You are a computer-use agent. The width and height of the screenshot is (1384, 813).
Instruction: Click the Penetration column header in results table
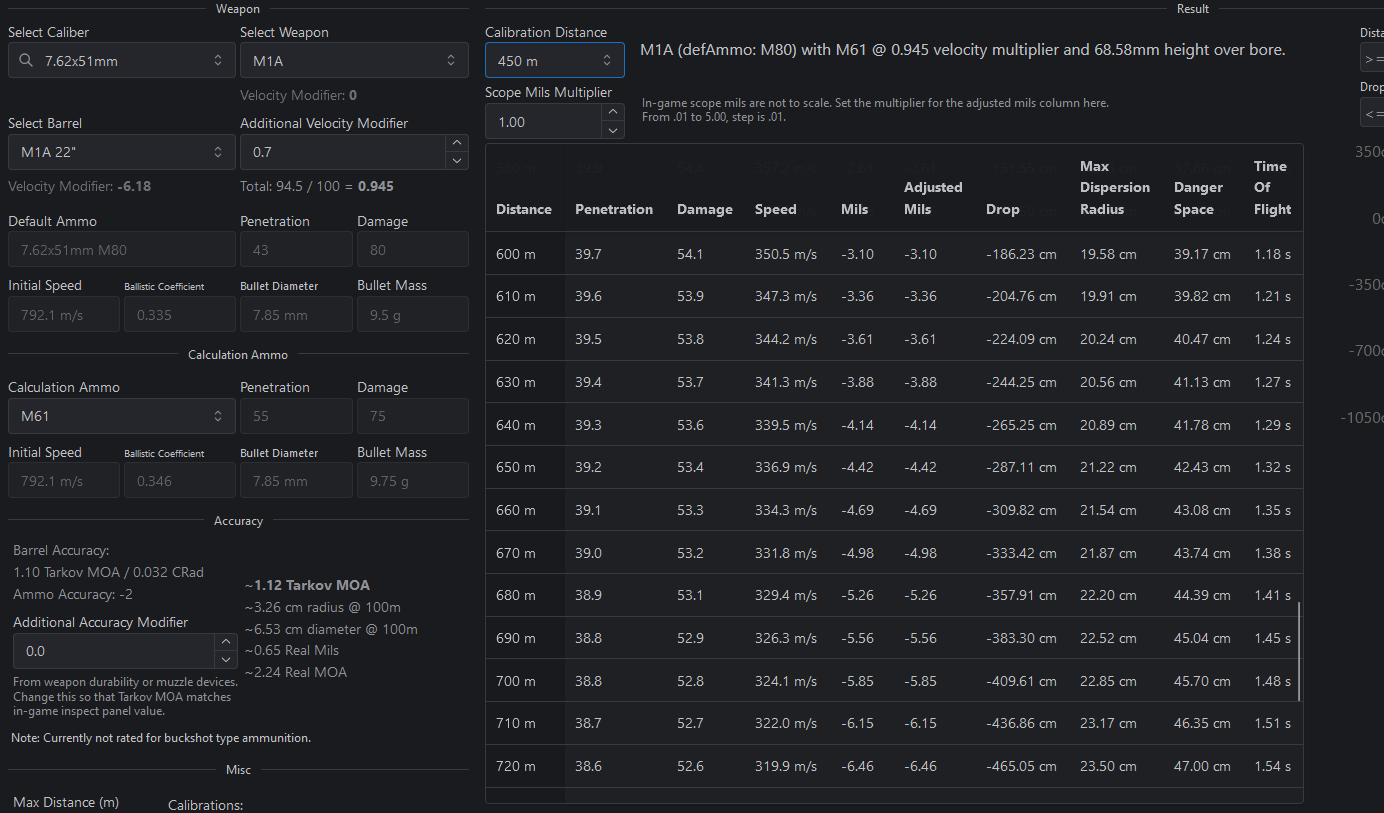(614, 209)
